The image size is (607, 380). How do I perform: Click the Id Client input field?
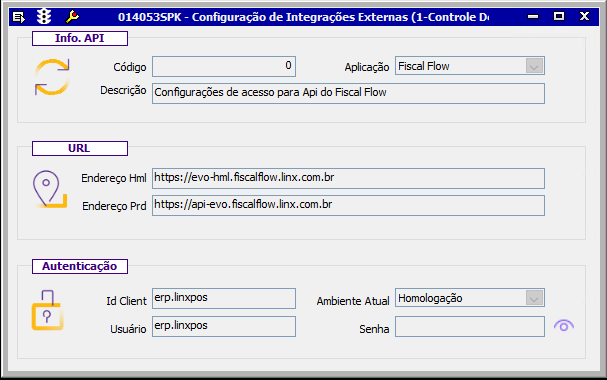tap(224, 298)
